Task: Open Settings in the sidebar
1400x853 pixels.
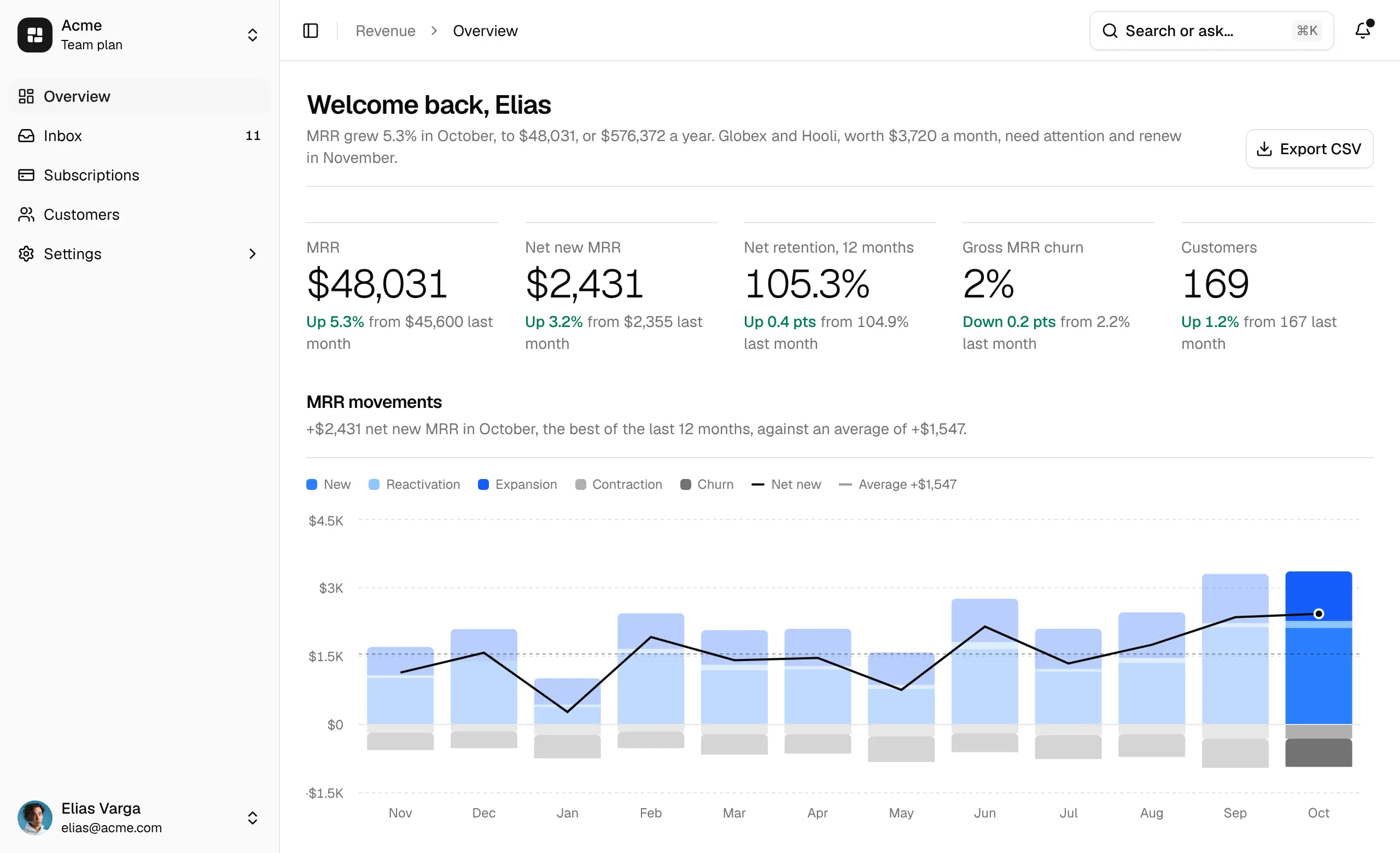Action: point(140,253)
